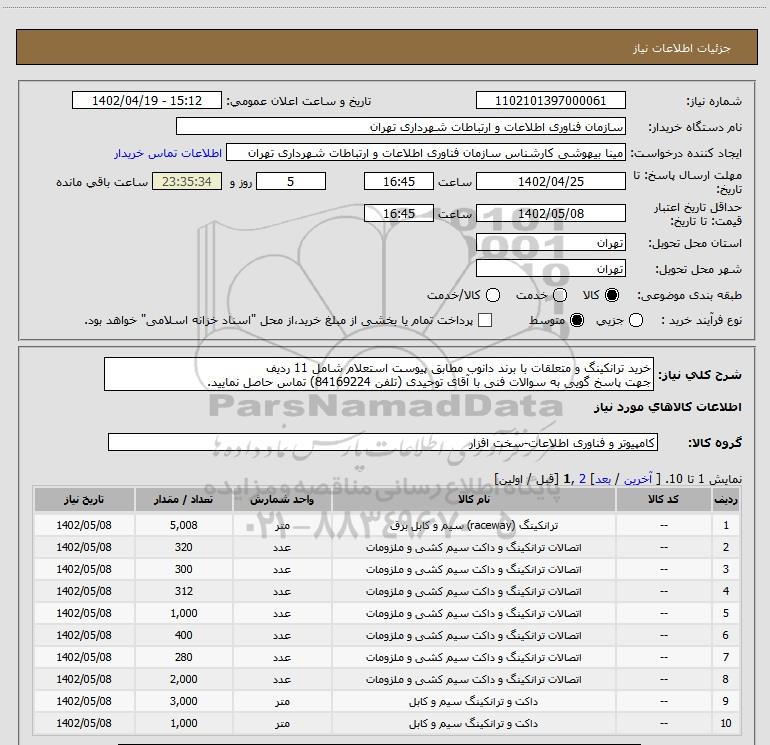Click the delivery province field استان محل تحویل

550,243
